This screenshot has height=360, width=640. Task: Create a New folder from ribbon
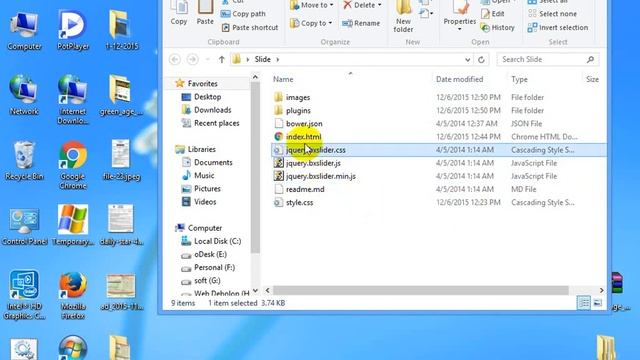point(403,16)
